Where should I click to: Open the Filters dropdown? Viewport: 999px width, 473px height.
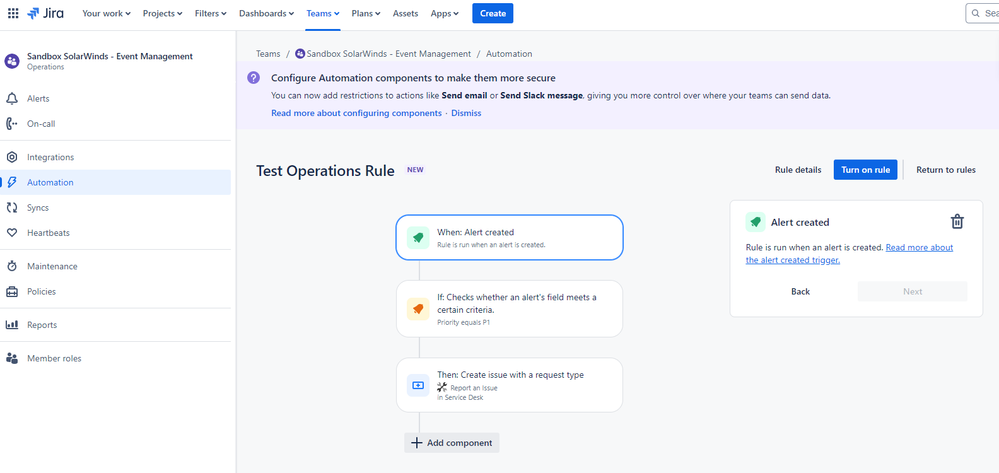(x=211, y=13)
